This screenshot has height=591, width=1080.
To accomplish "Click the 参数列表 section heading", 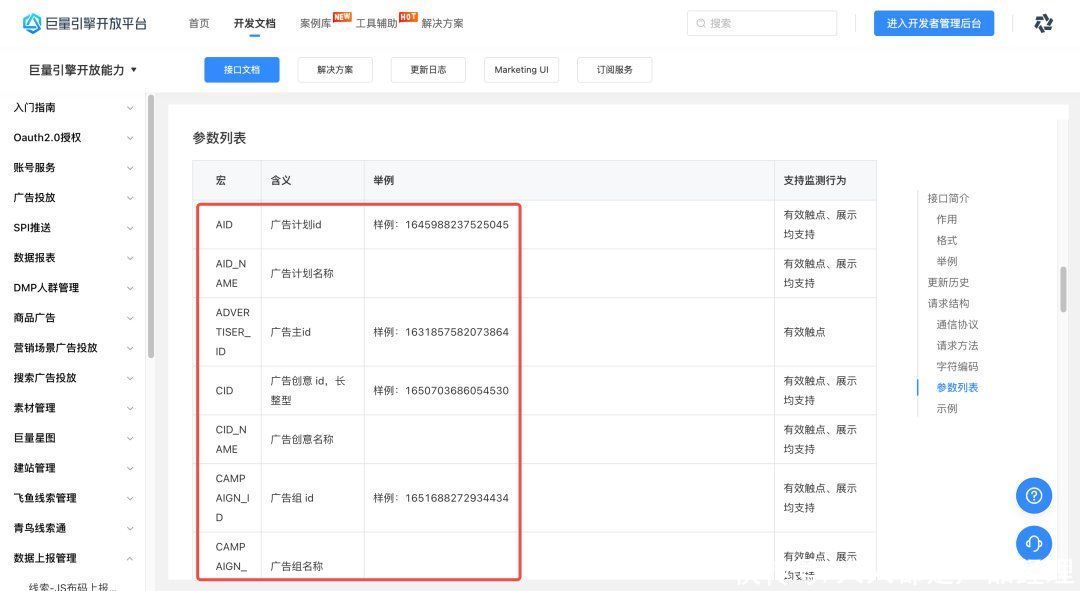I will (219, 138).
